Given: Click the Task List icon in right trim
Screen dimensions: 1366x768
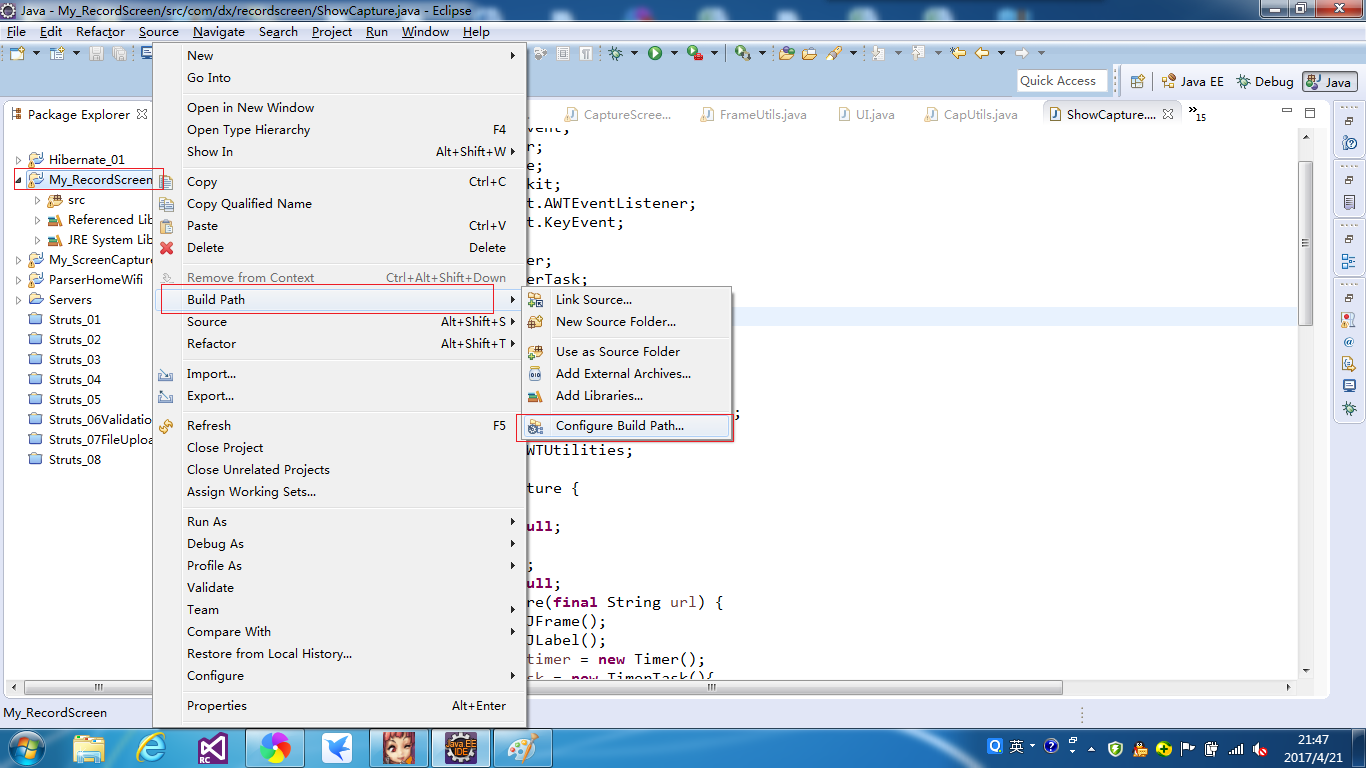Looking at the screenshot, I should [1349, 203].
